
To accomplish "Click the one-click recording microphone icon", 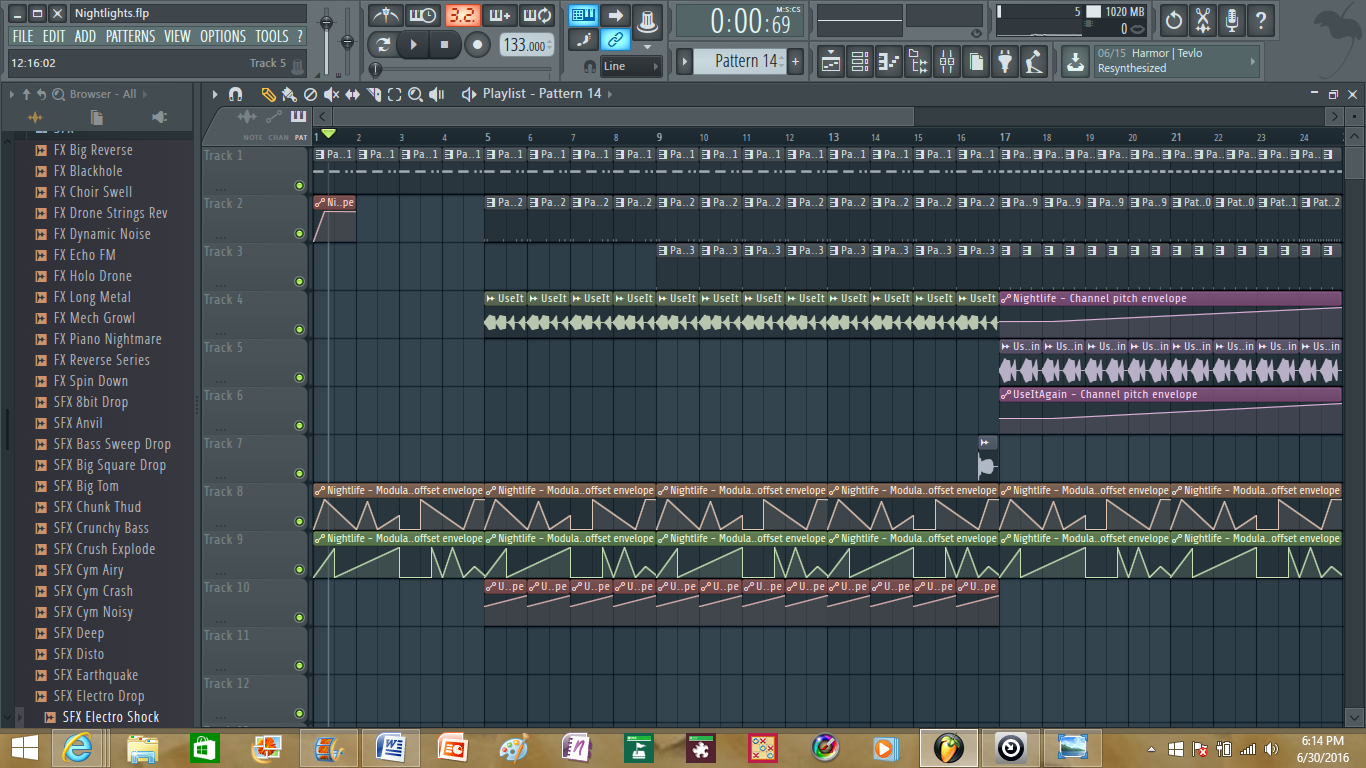I will [x=1232, y=19].
